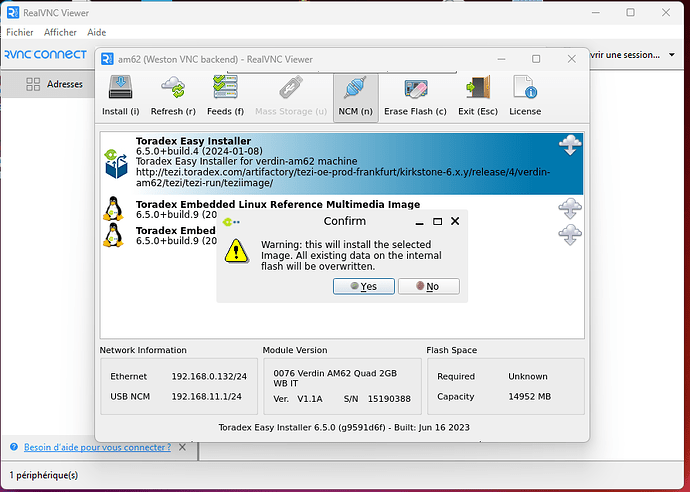Close the Confirm dialog with X
The height and width of the screenshot is (492, 690).
pos(455,221)
